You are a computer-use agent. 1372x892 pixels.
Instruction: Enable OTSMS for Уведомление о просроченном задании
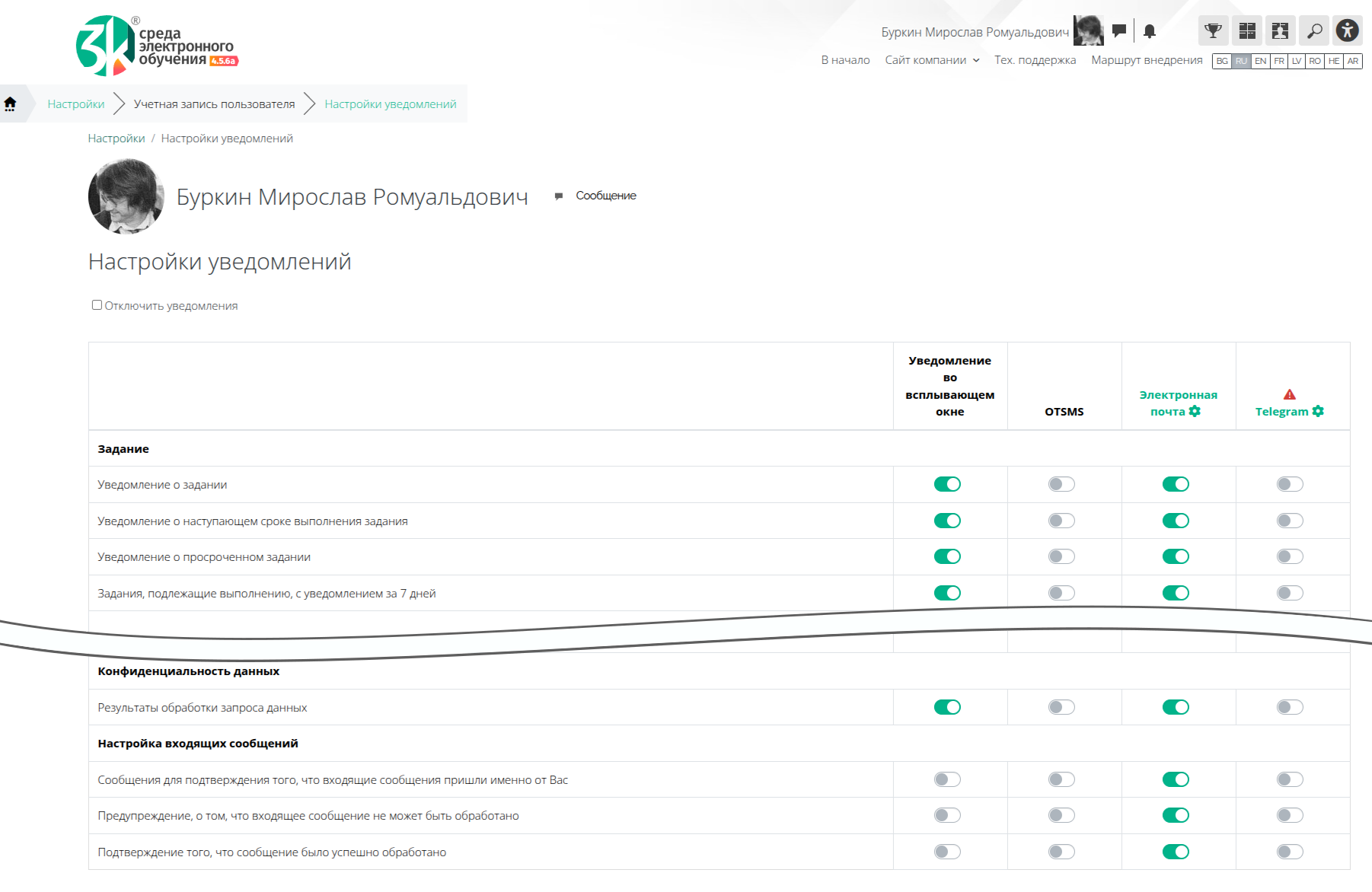(x=1061, y=557)
